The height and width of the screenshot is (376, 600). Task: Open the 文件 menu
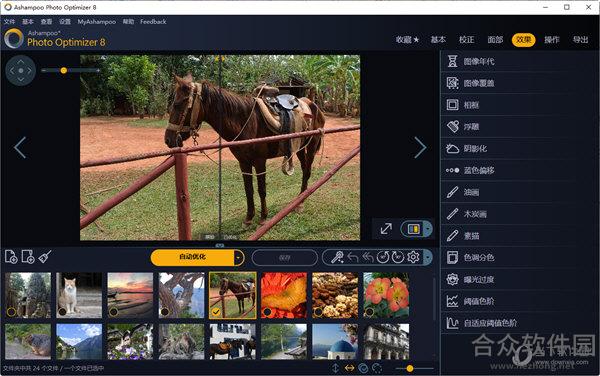coord(9,22)
